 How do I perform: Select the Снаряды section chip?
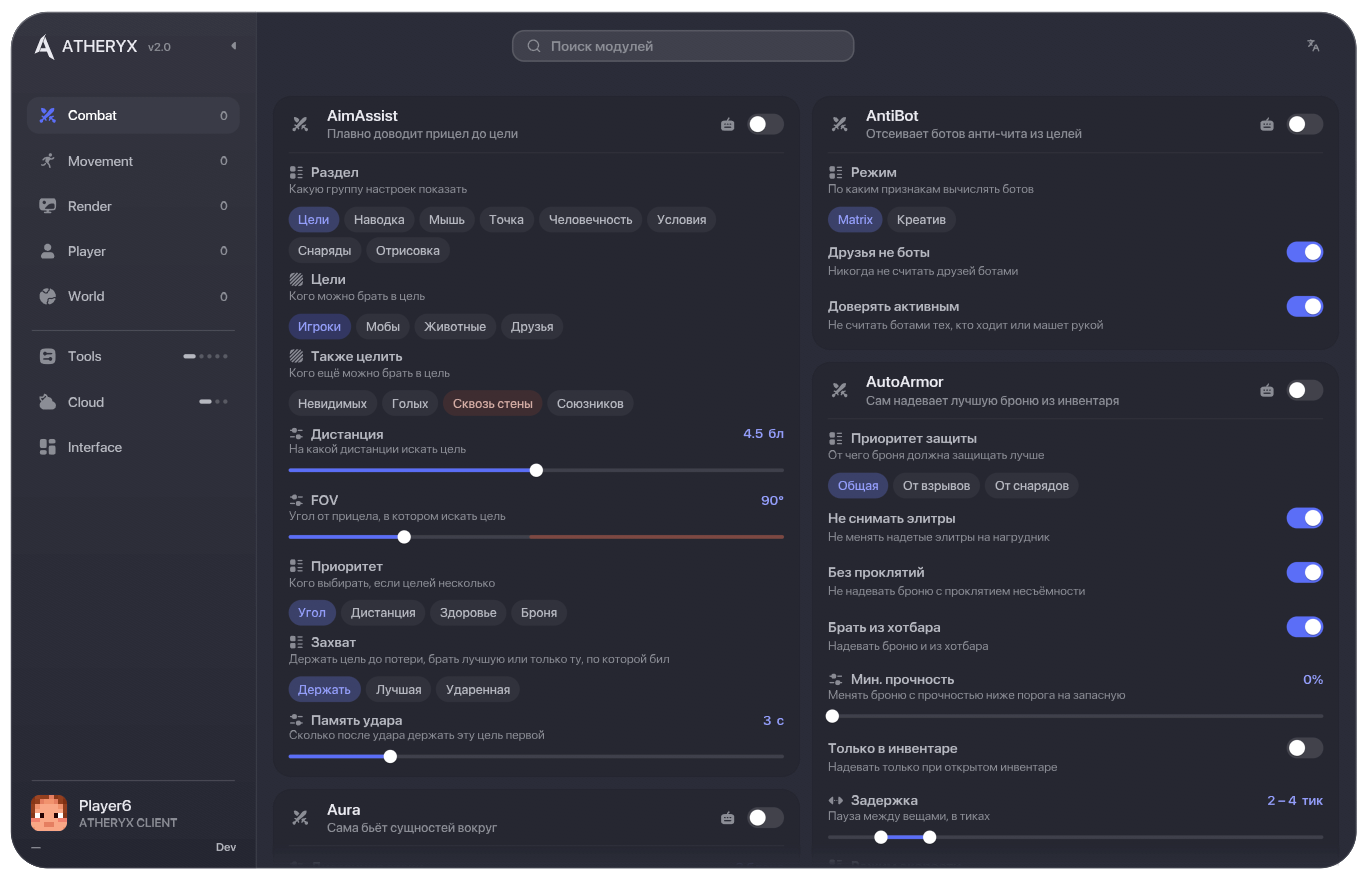325,251
